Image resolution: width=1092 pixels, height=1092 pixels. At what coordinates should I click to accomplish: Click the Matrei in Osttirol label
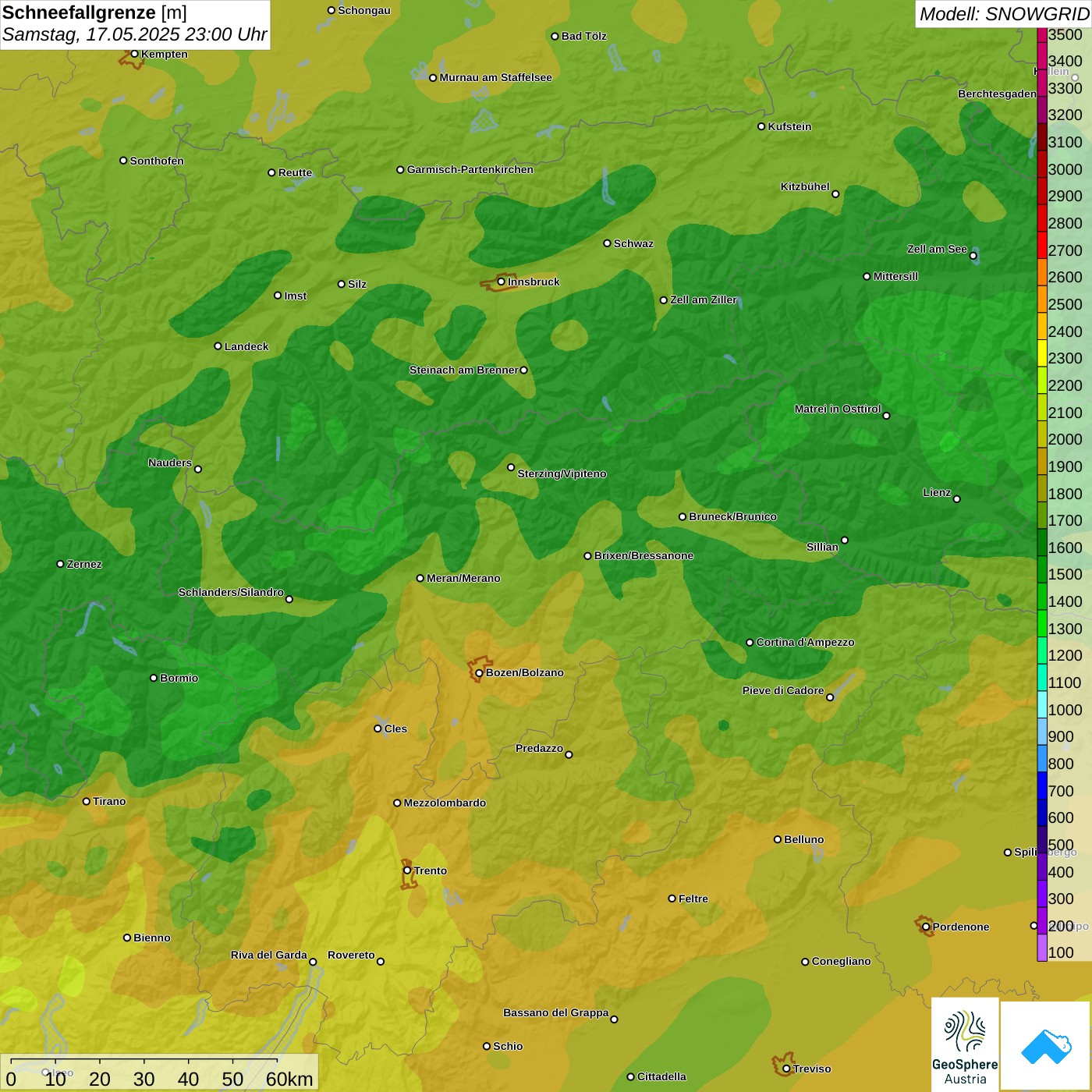pyautogui.click(x=838, y=409)
